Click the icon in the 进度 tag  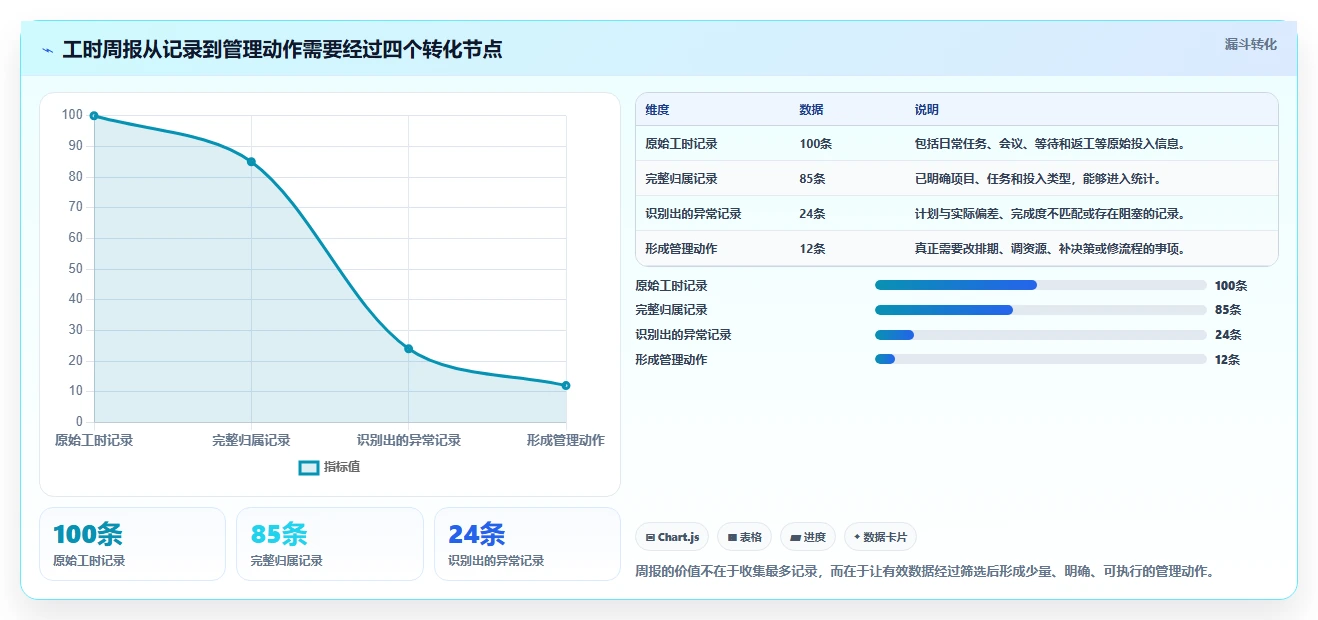[795, 538]
